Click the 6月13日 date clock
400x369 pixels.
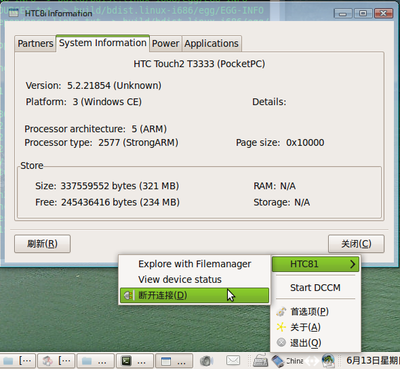tap(372, 361)
